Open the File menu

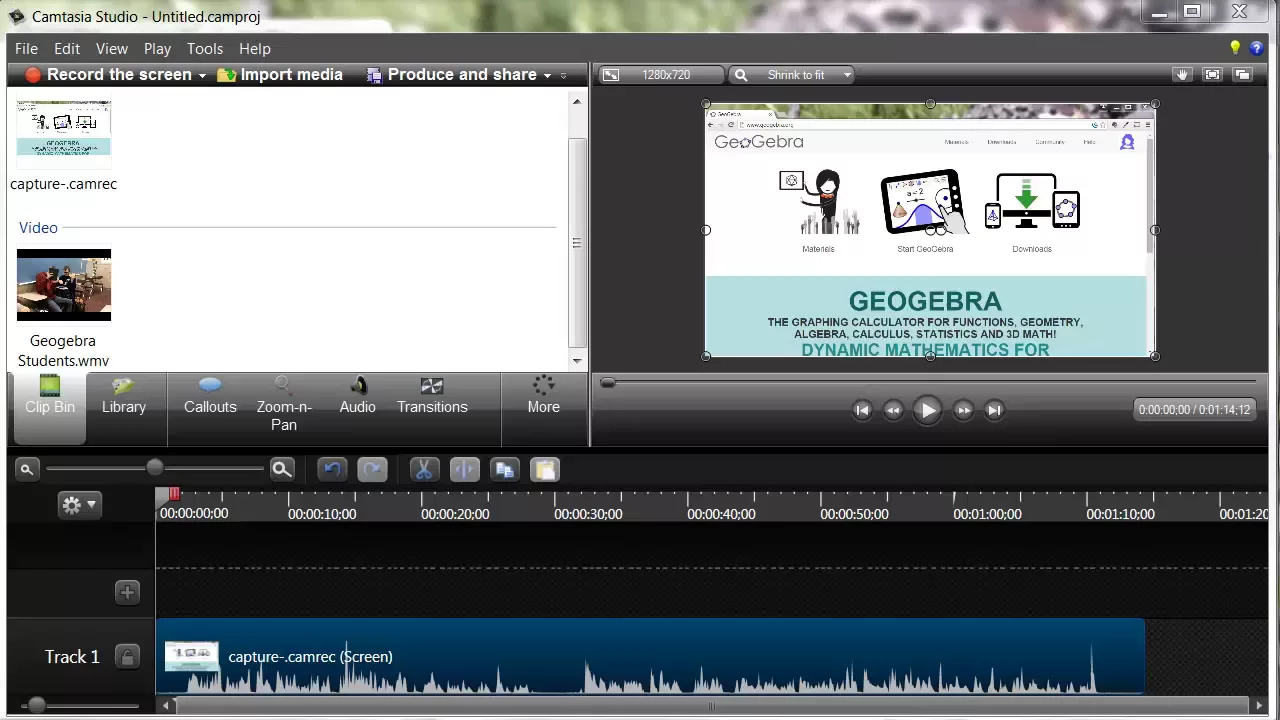pos(26,48)
